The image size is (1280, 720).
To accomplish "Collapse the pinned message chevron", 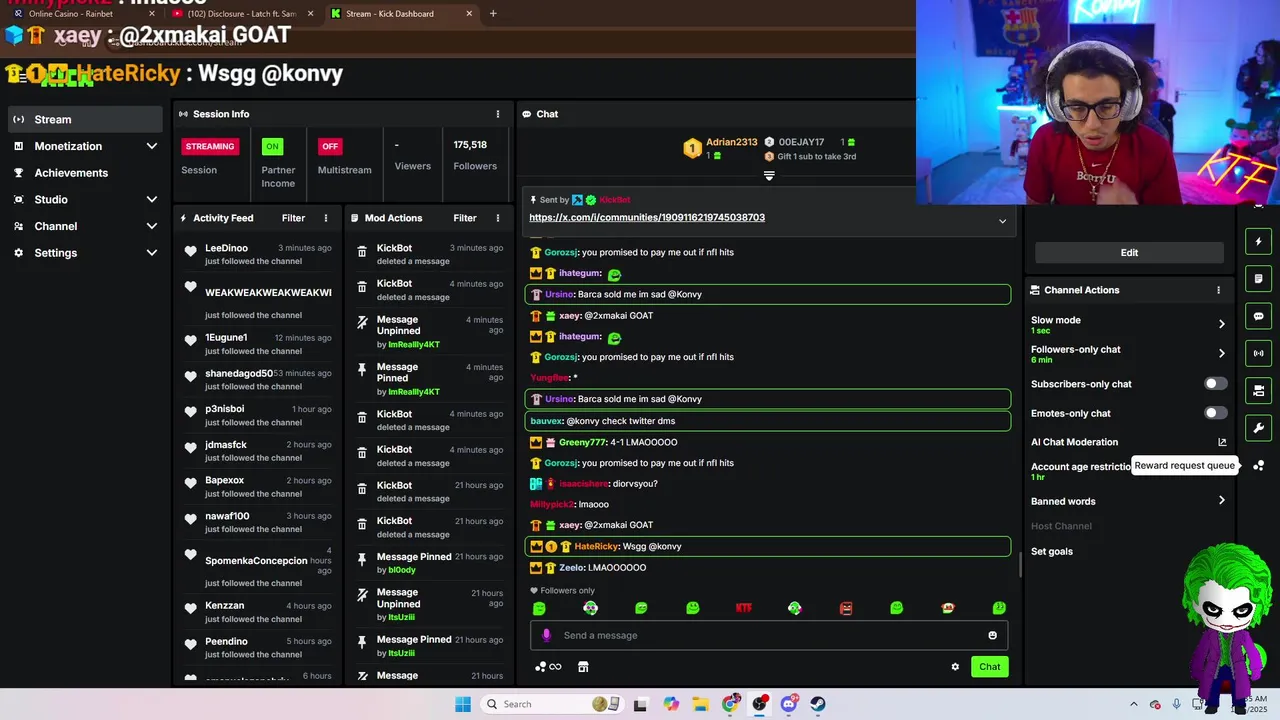I will pyautogui.click(x=1002, y=221).
